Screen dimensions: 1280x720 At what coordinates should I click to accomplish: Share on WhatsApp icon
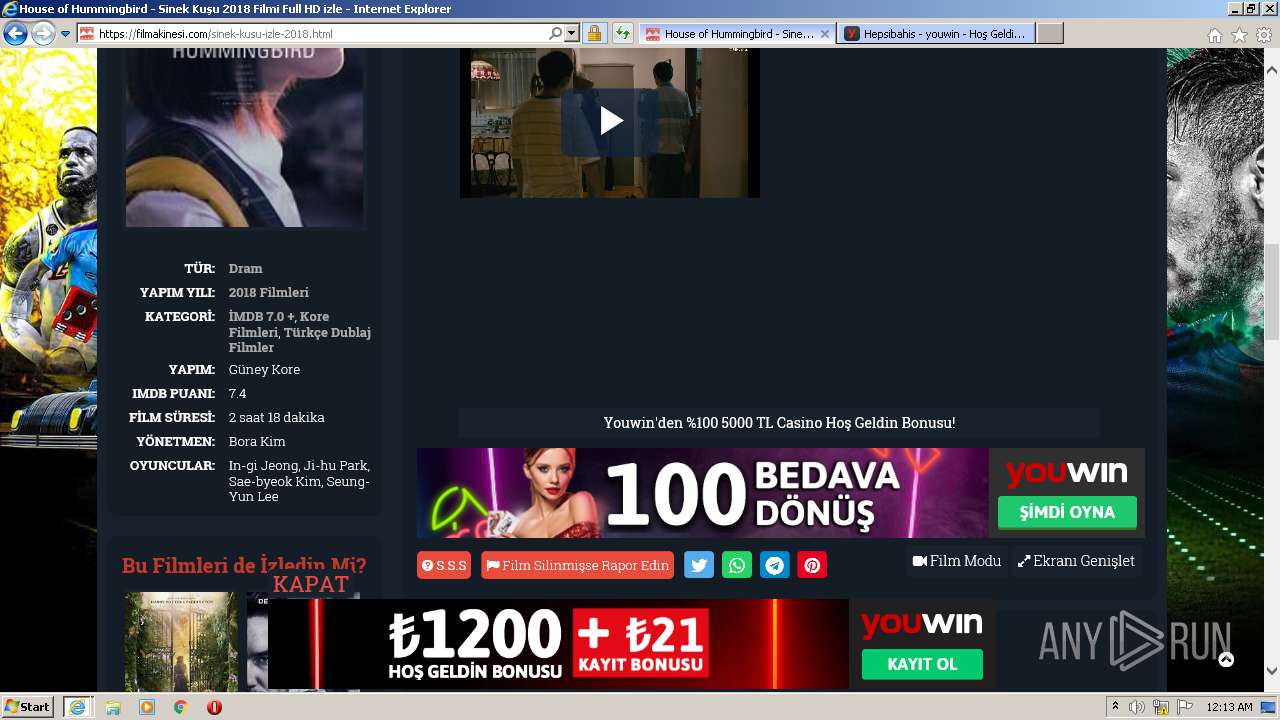(x=737, y=565)
